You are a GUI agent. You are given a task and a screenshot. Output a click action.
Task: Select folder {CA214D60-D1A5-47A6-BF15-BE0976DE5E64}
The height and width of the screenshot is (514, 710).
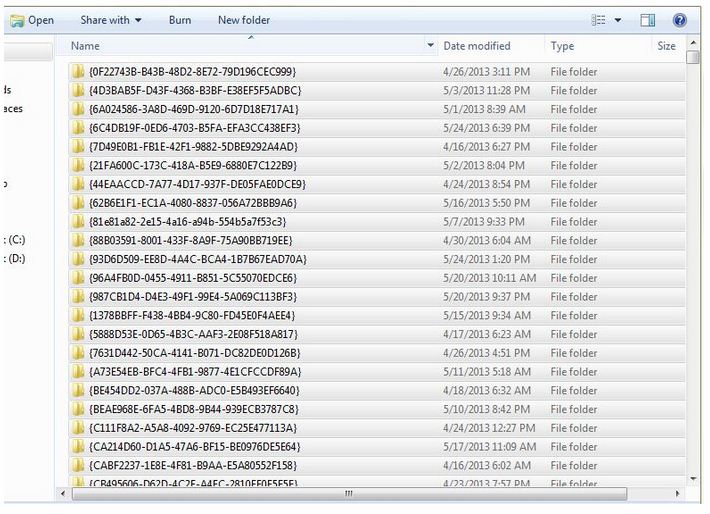(194, 447)
